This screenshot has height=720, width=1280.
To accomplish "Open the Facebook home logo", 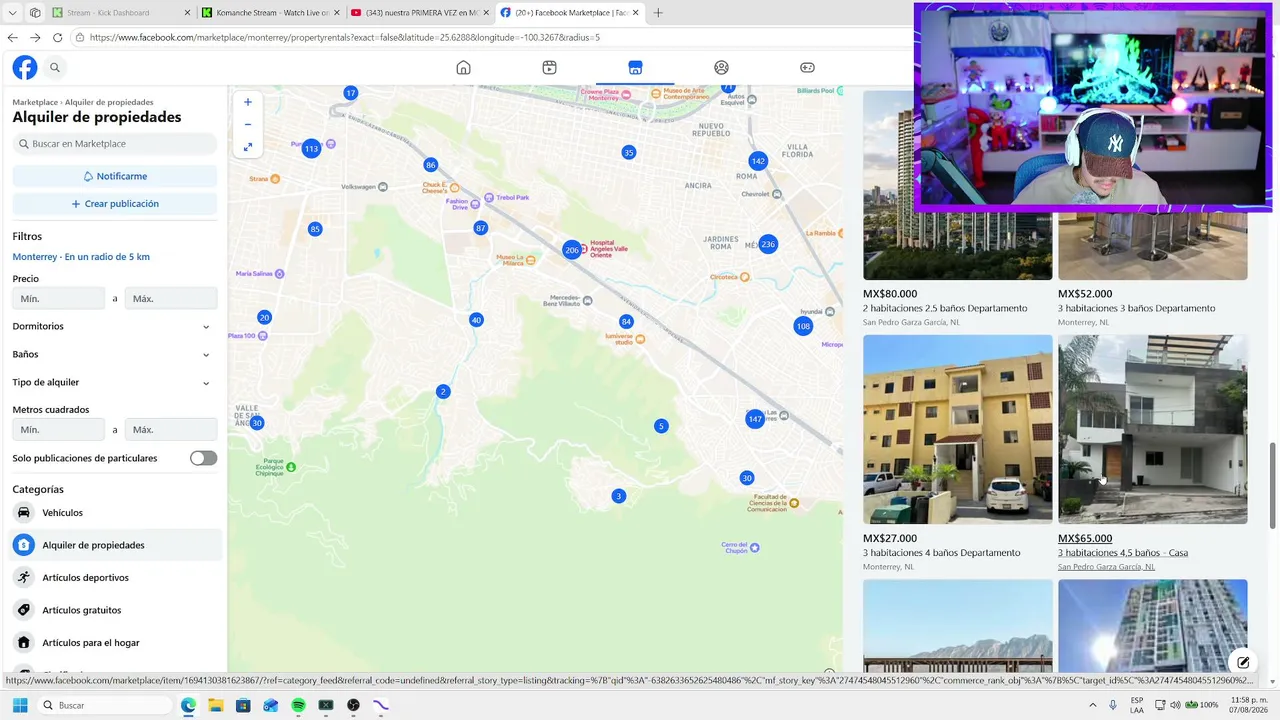I will [25, 68].
